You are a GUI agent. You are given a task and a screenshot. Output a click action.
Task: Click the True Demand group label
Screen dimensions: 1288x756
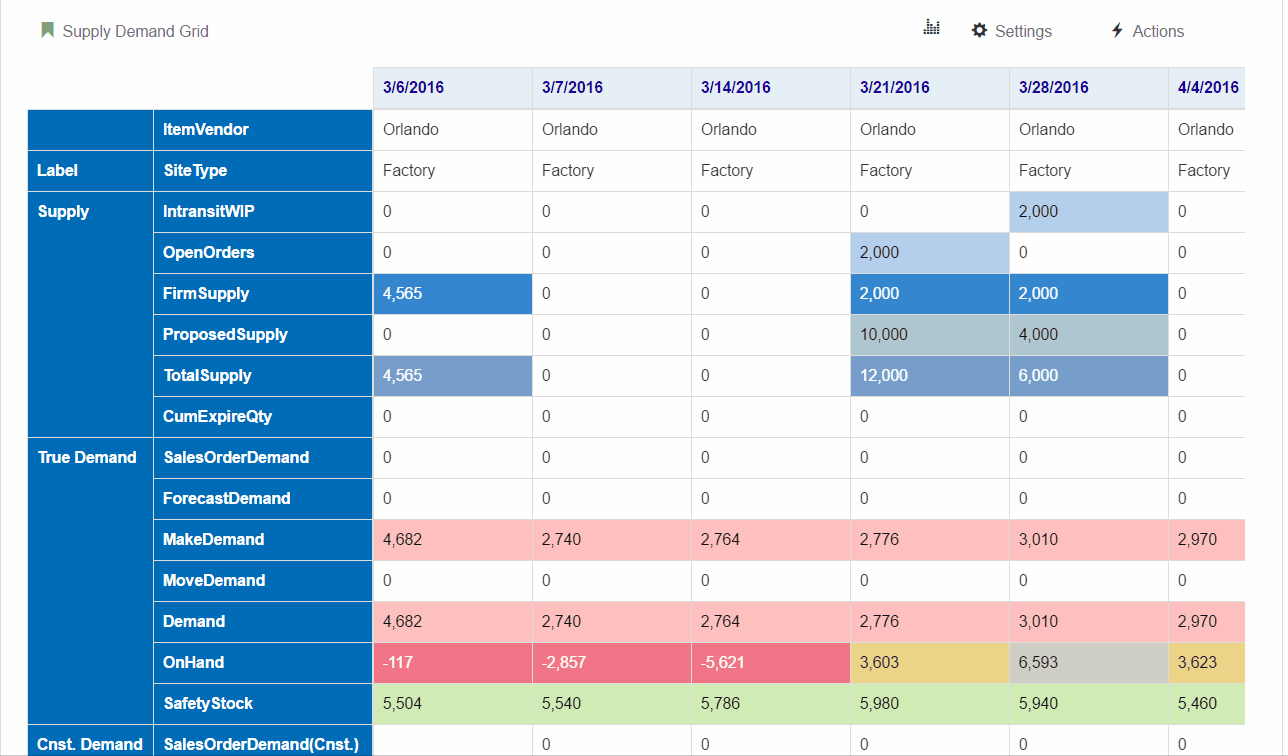pos(87,458)
